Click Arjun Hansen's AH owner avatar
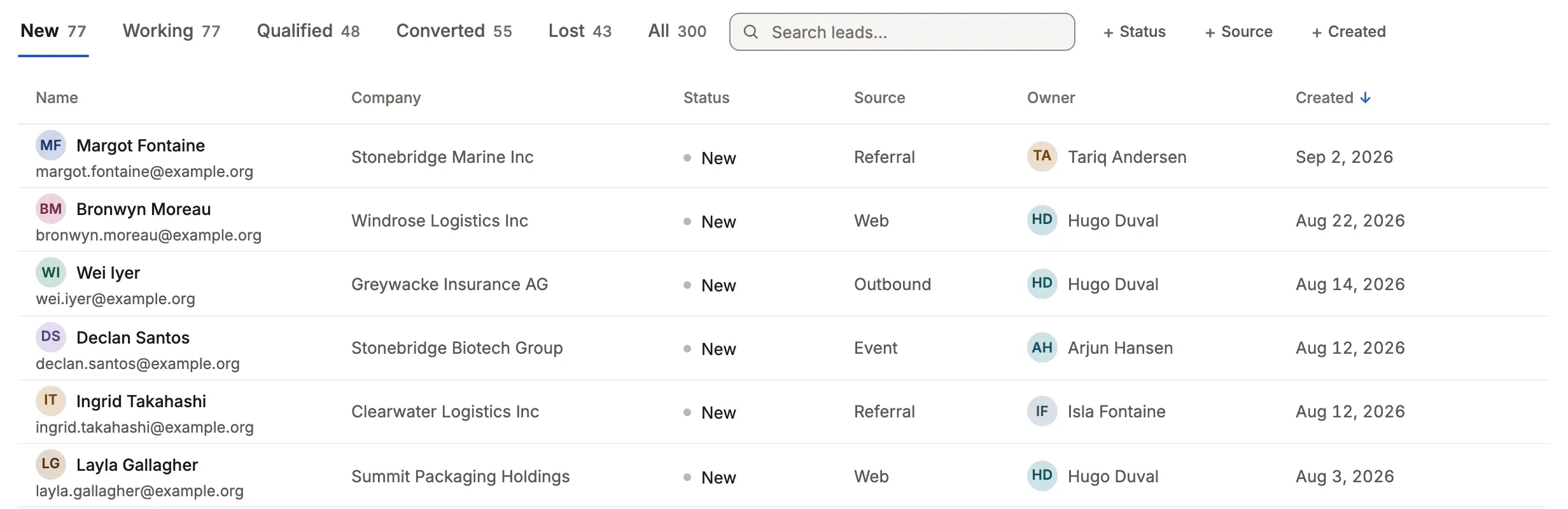The image size is (1568, 509). [1042, 347]
